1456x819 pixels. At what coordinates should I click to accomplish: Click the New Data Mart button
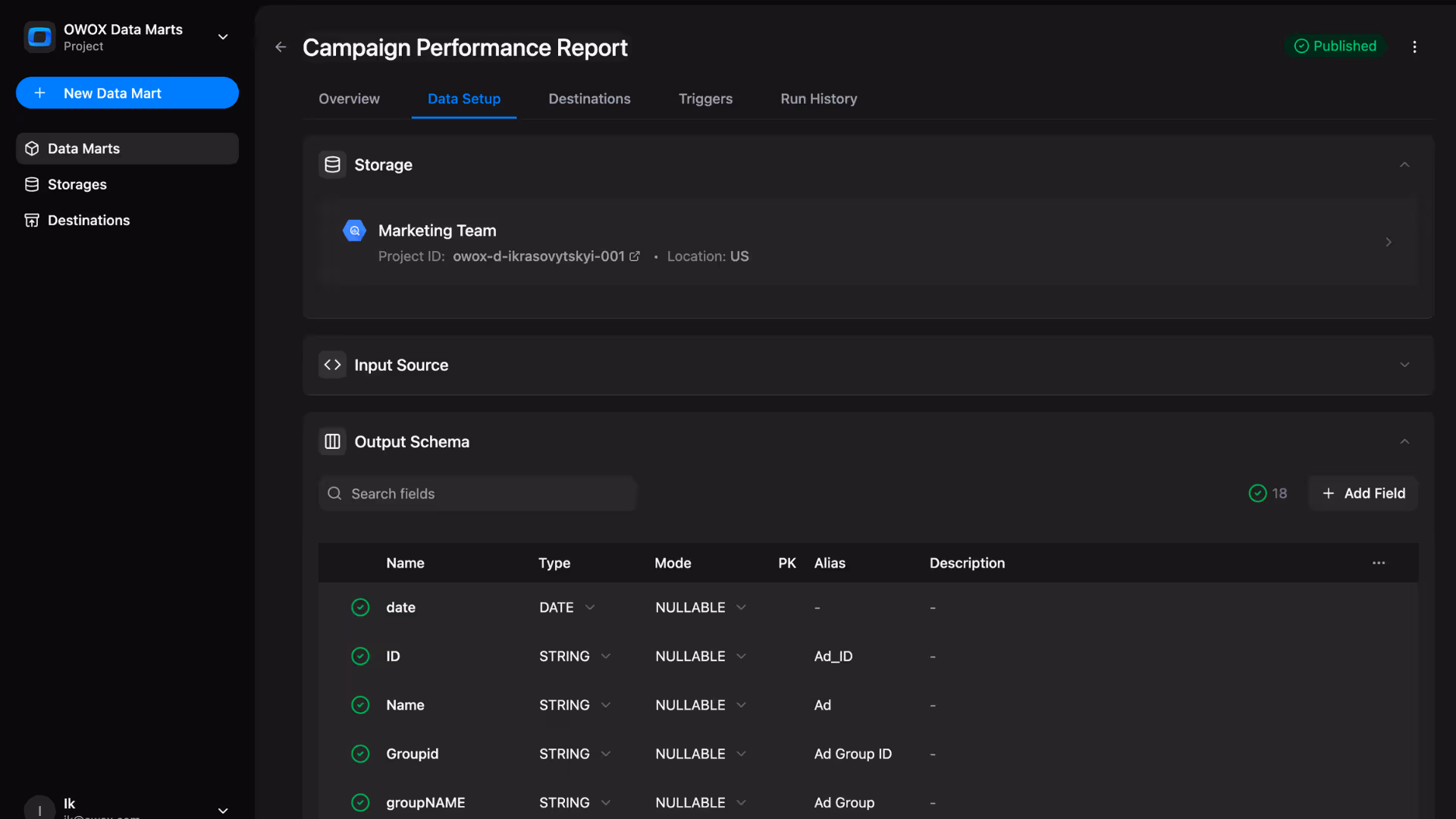click(x=127, y=93)
